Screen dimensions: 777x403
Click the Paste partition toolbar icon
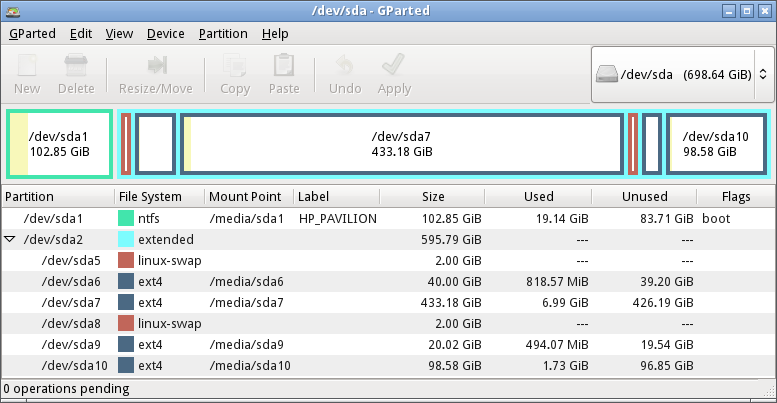point(284,65)
